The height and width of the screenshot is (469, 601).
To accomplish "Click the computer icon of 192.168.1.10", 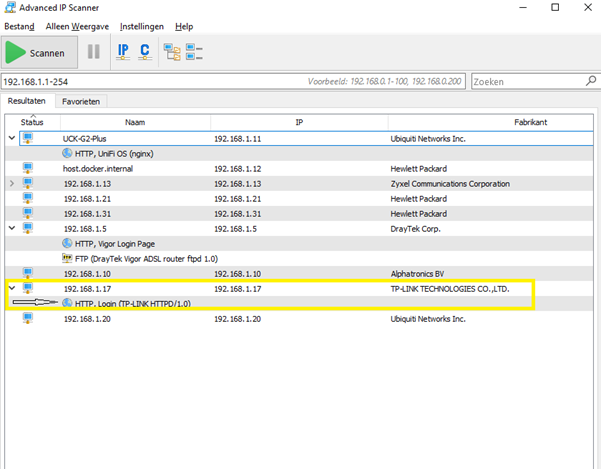I will pyautogui.click(x=28, y=273).
